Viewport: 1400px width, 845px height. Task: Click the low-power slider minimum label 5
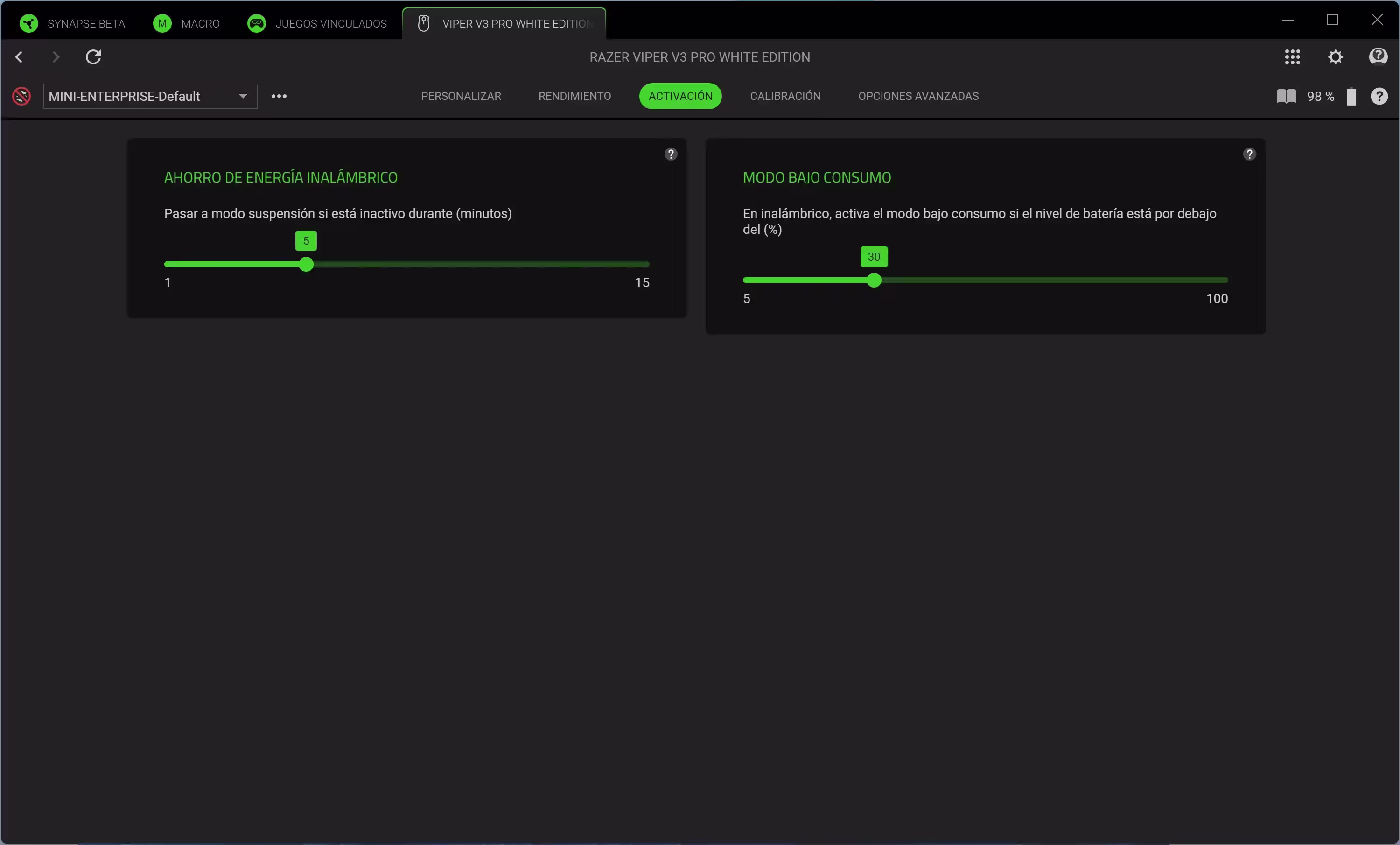(747, 298)
